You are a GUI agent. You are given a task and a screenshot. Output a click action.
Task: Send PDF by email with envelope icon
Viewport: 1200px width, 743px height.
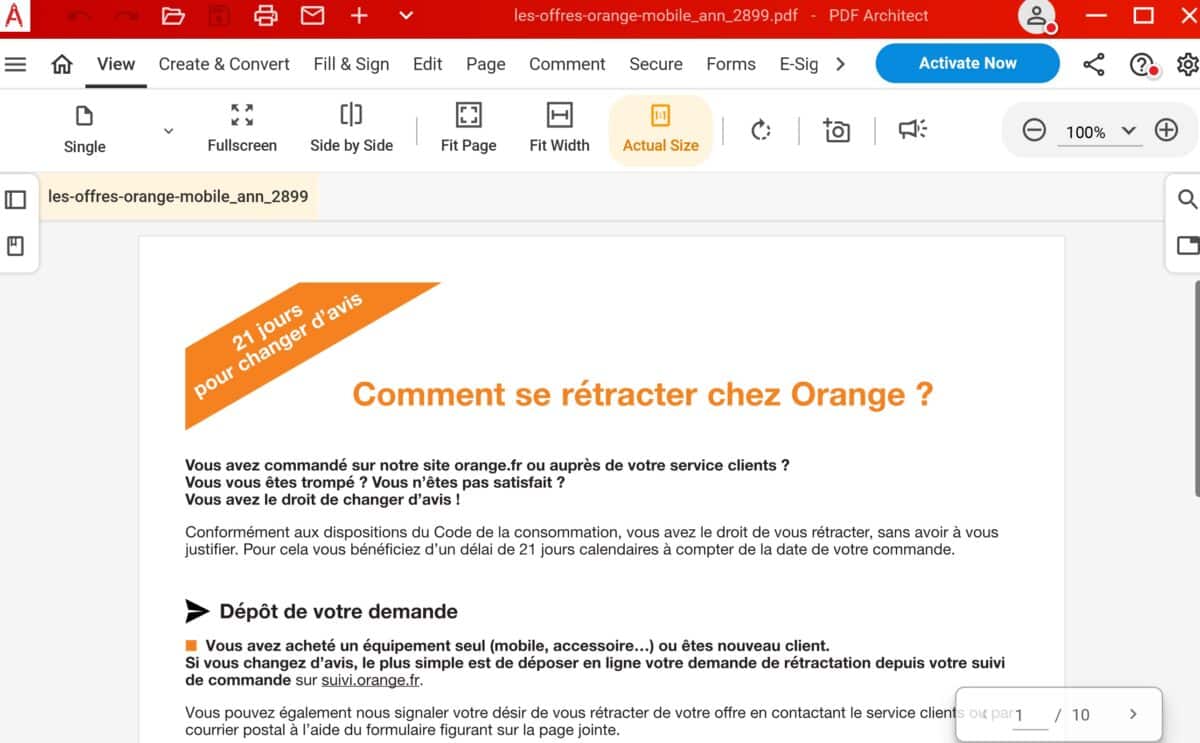[x=312, y=16]
